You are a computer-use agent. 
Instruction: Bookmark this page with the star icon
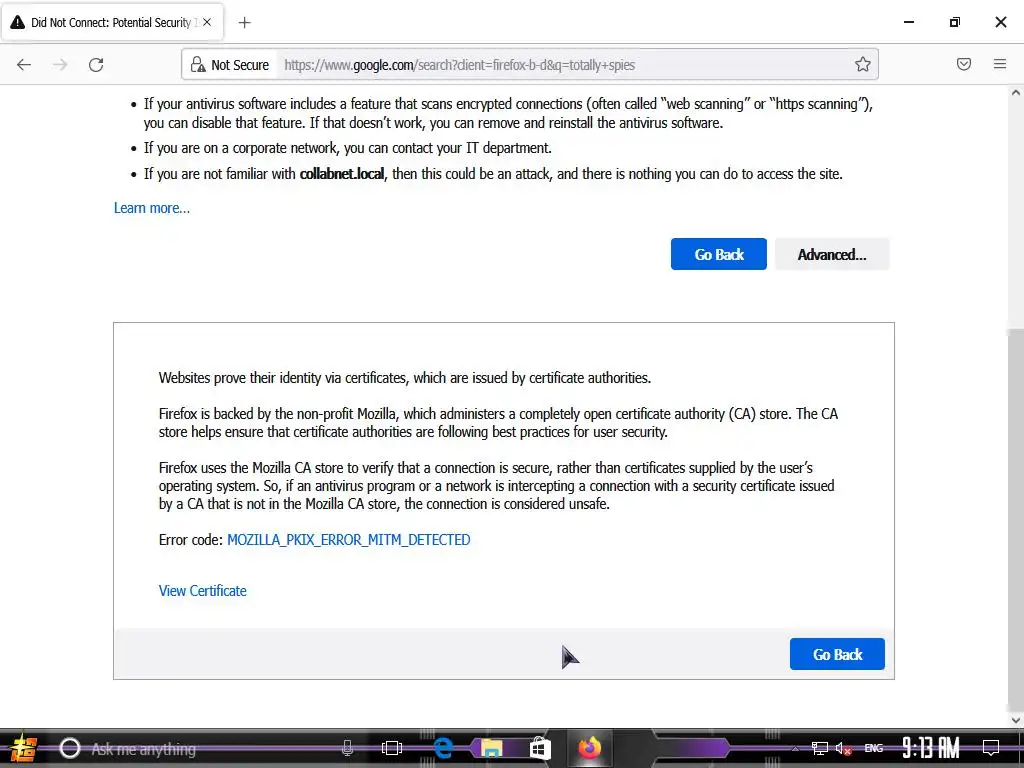pos(863,64)
